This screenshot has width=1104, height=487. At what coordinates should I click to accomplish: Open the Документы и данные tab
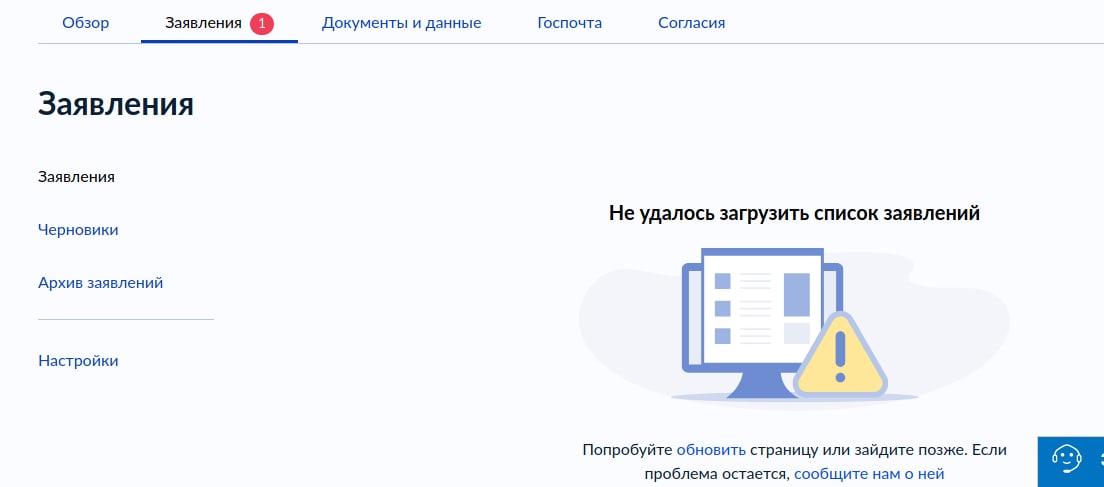click(401, 23)
